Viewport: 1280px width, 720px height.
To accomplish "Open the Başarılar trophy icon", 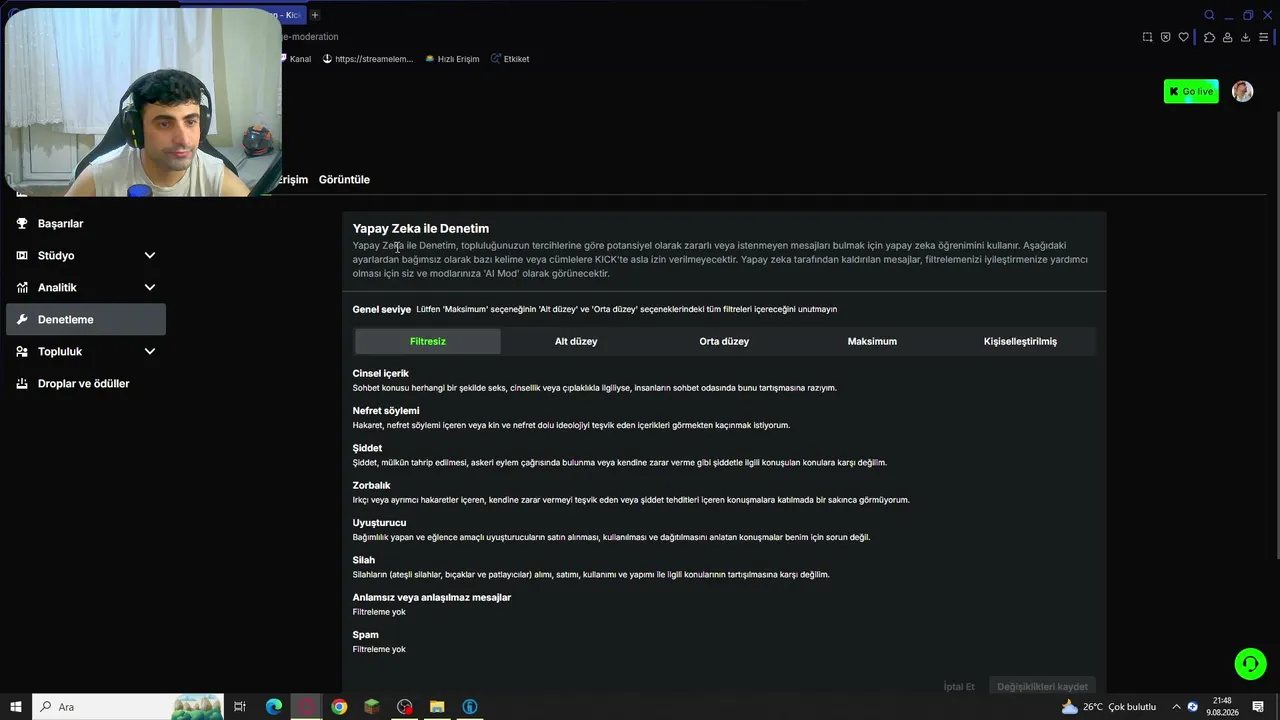I will click(x=22, y=224).
